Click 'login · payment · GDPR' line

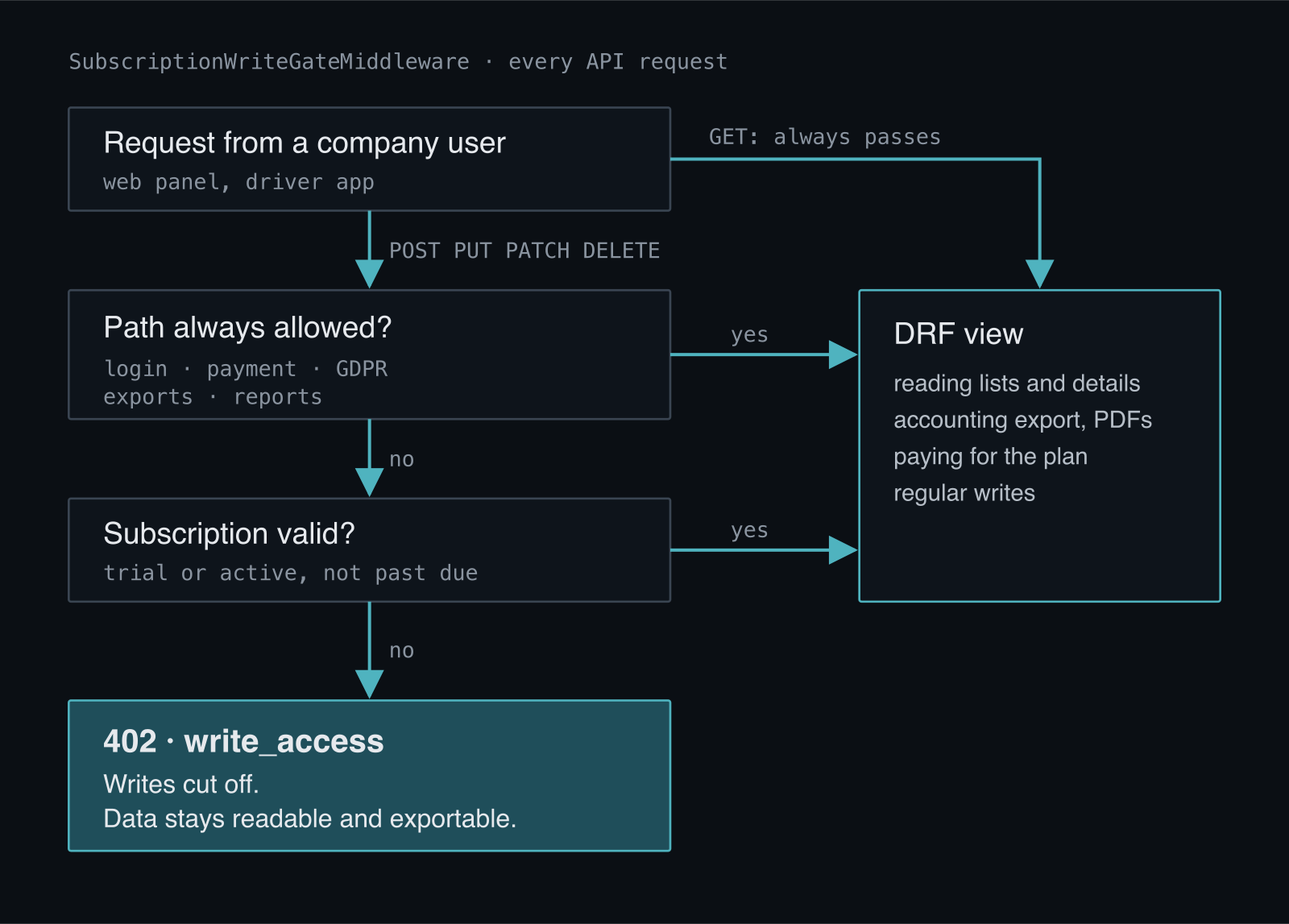tap(246, 369)
